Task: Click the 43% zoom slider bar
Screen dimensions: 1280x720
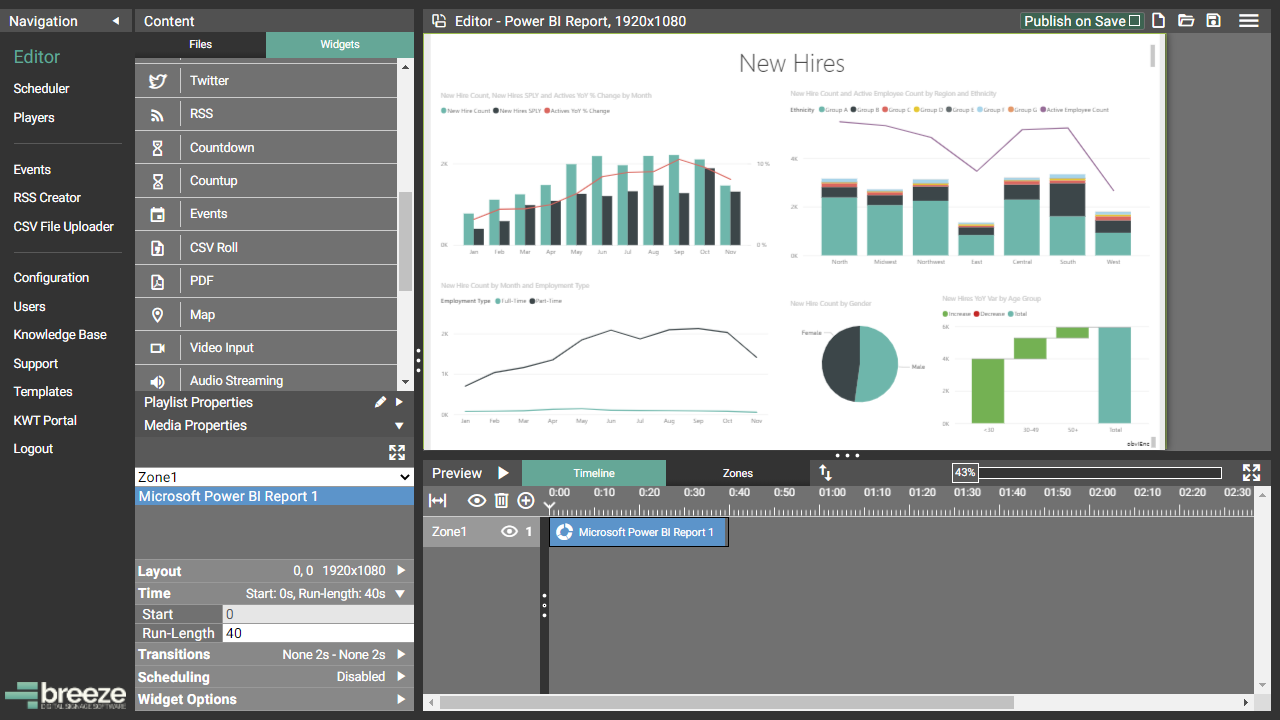Action: pyautogui.click(x=1087, y=473)
